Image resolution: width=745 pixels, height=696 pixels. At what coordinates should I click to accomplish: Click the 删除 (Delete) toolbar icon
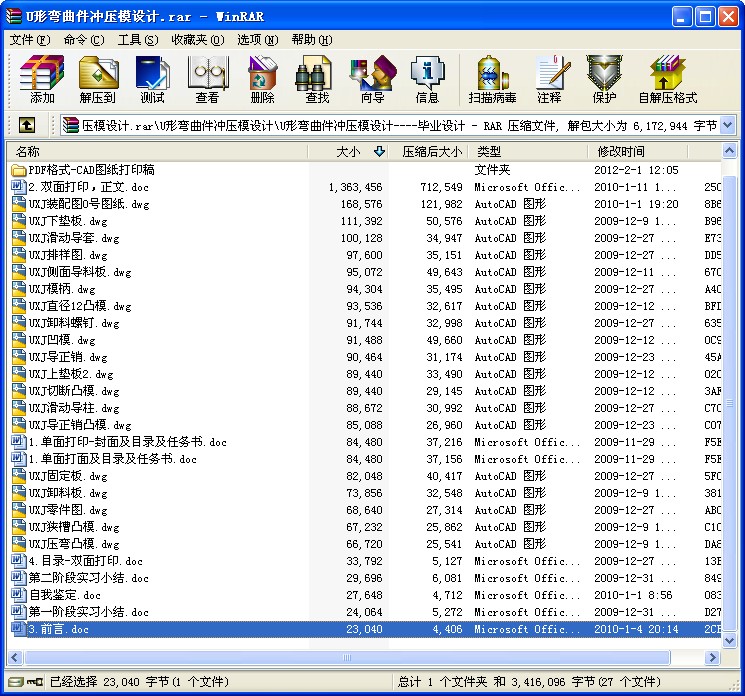(262, 79)
